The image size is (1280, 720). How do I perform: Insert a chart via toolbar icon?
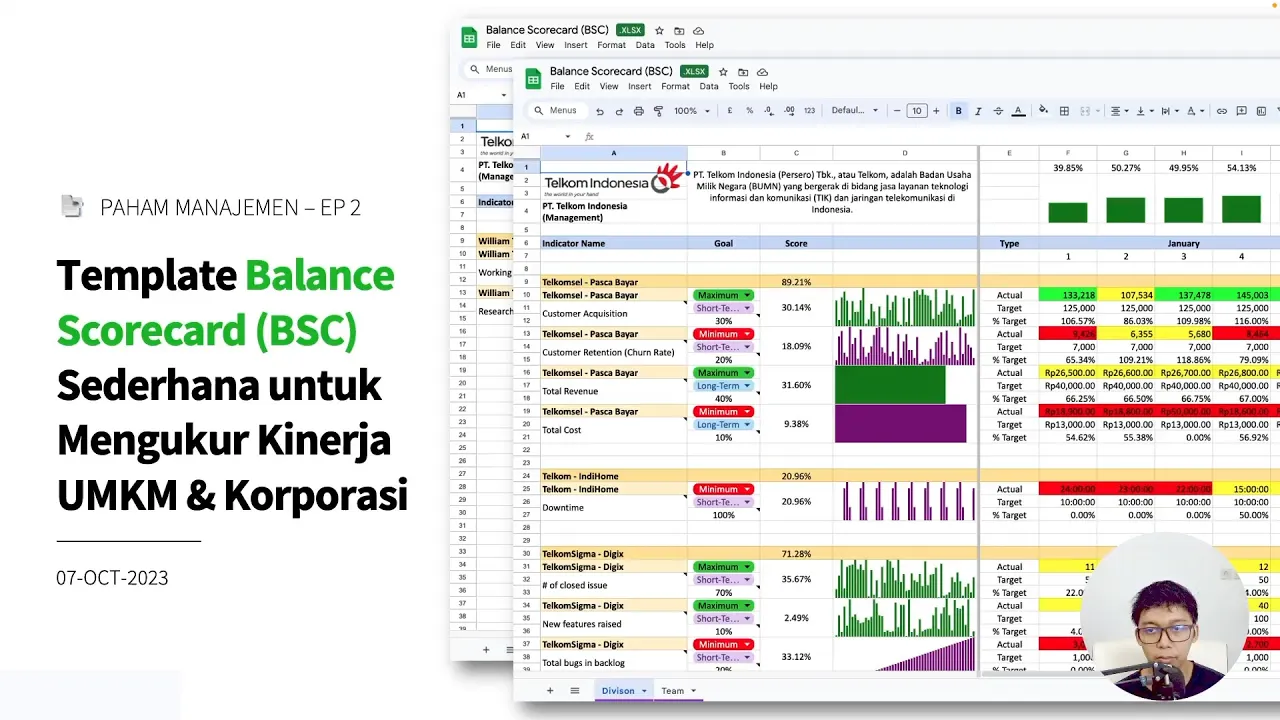tap(1261, 111)
